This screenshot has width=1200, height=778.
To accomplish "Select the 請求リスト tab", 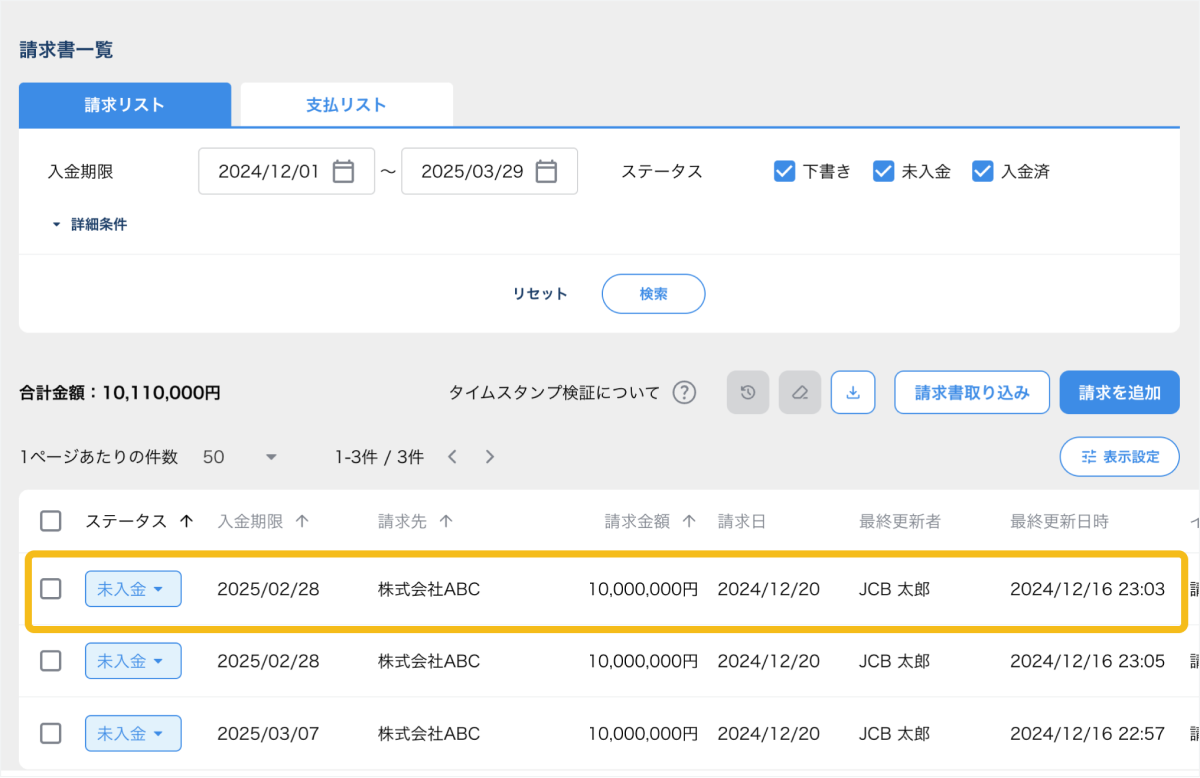I will pos(125,105).
